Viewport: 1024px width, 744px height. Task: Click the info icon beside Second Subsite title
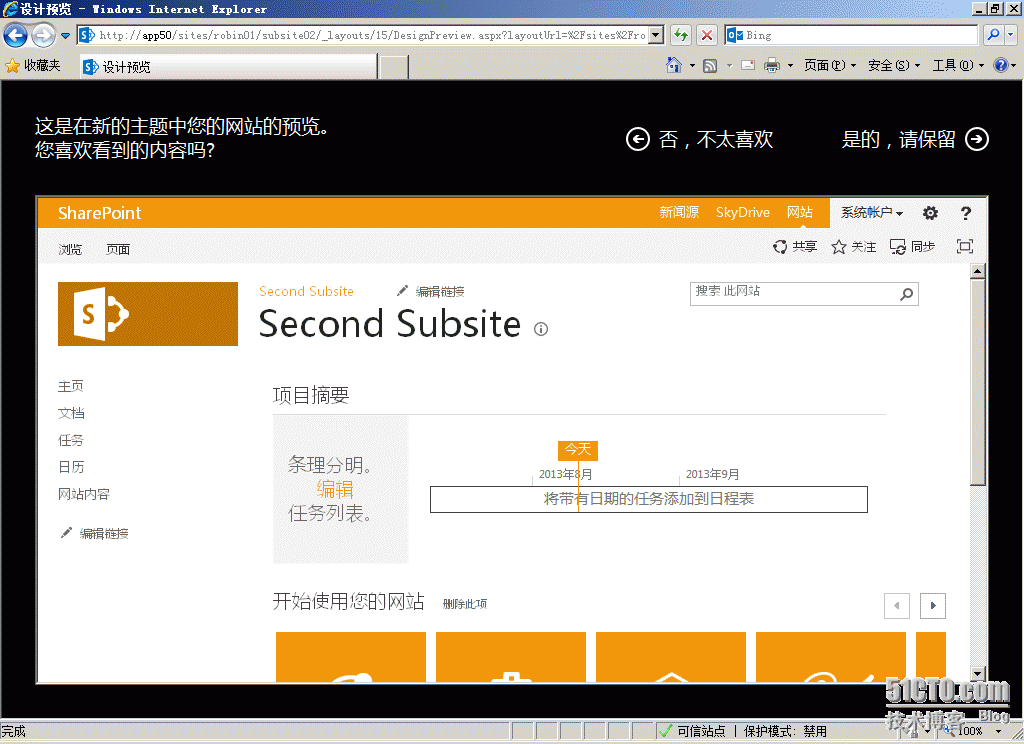pyautogui.click(x=541, y=329)
